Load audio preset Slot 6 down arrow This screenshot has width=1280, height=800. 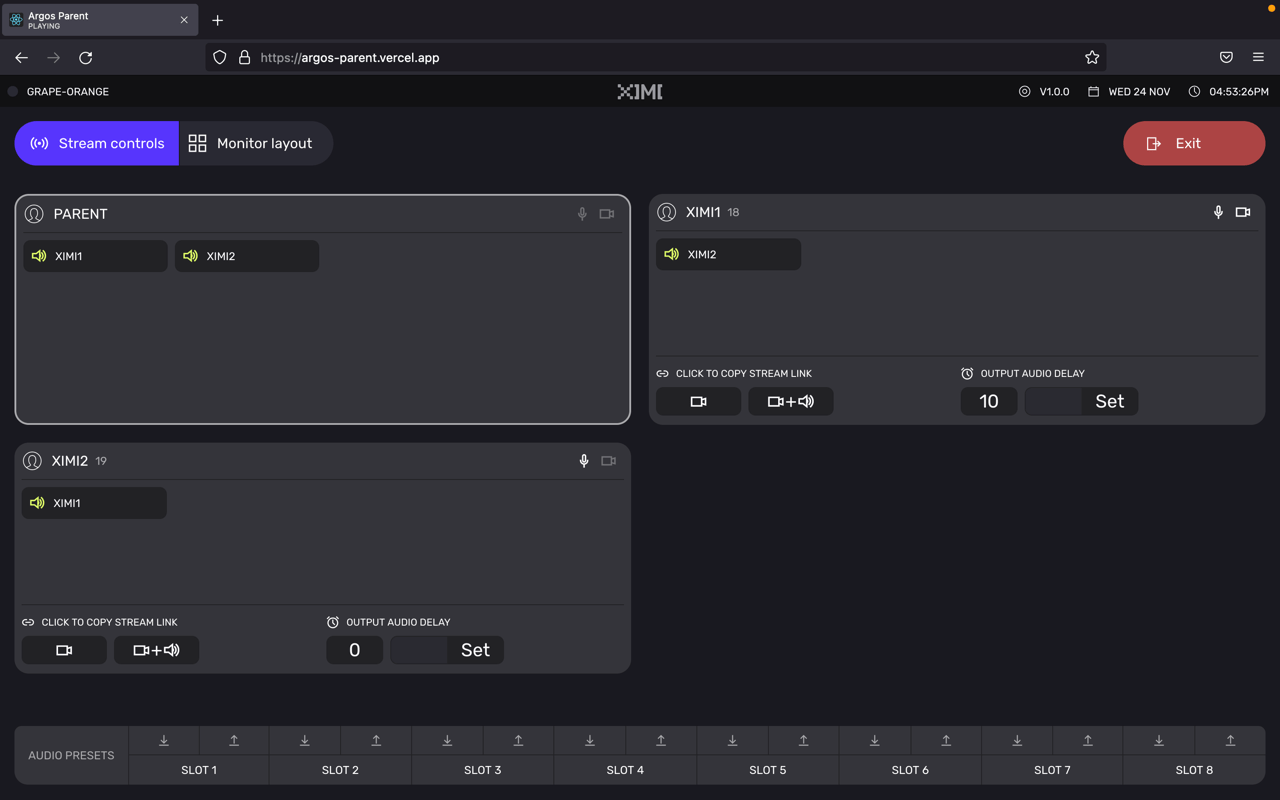pos(874,740)
